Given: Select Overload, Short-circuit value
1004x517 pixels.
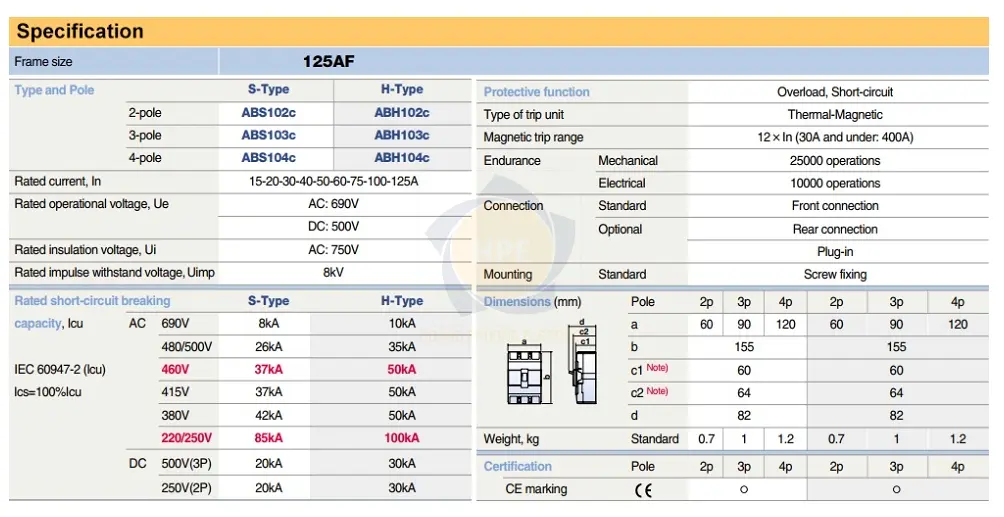Looking at the screenshot, I should (835, 92).
